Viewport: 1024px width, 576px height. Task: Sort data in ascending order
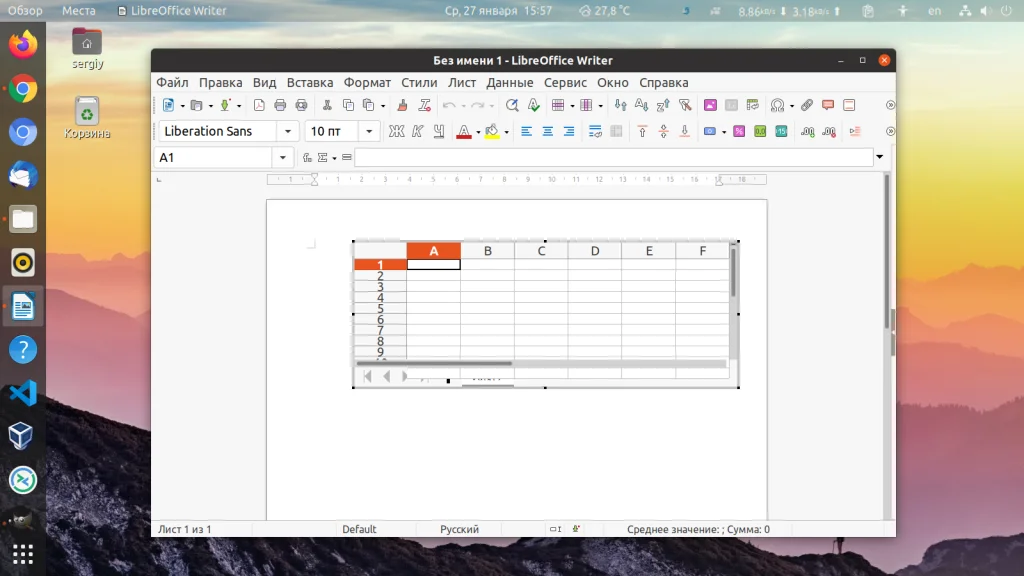click(642, 104)
